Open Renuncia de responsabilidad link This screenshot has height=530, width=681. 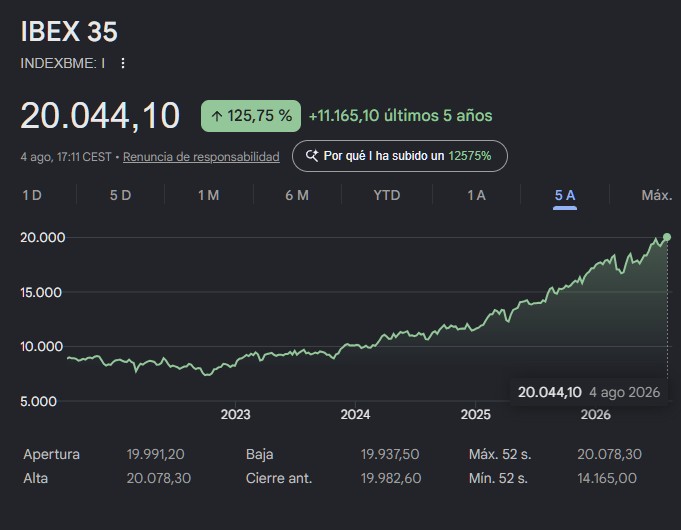(201, 157)
